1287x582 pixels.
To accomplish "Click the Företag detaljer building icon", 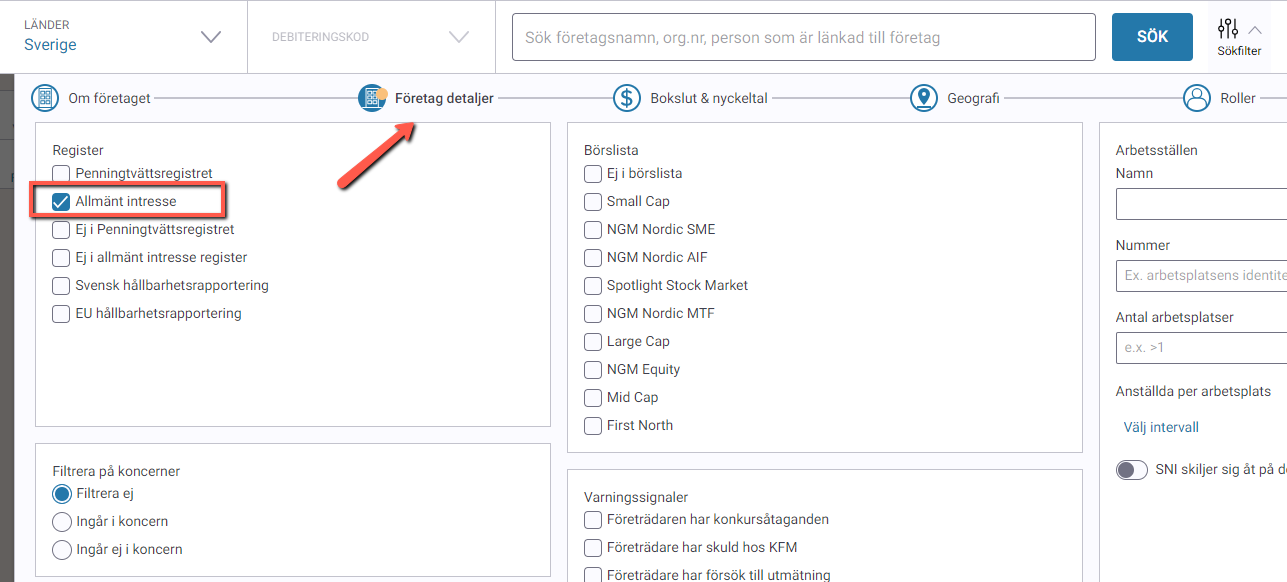I will pyautogui.click(x=372, y=98).
